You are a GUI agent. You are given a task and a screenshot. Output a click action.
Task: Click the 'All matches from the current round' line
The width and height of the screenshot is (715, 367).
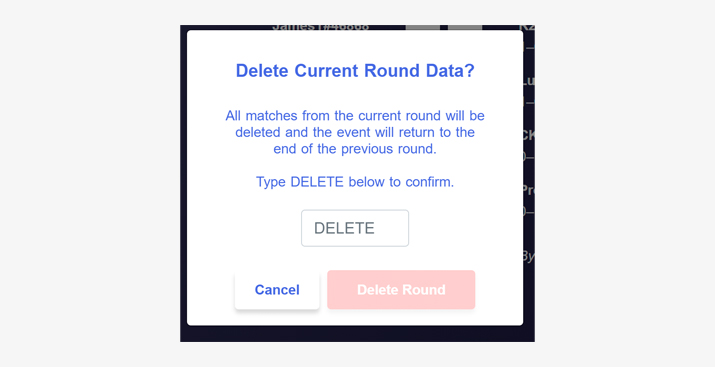(355, 115)
